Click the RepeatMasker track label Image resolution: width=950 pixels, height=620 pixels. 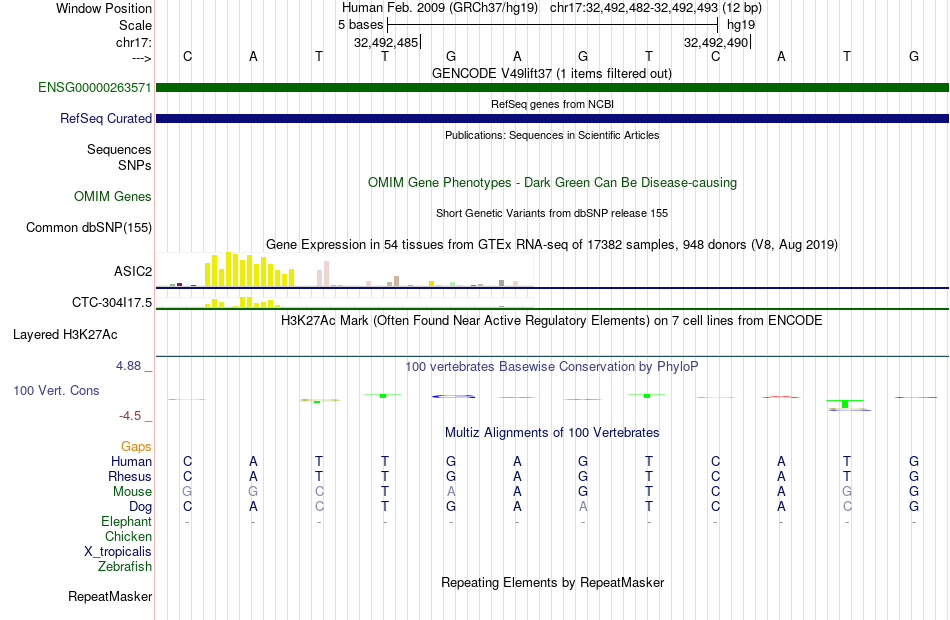click(110, 596)
